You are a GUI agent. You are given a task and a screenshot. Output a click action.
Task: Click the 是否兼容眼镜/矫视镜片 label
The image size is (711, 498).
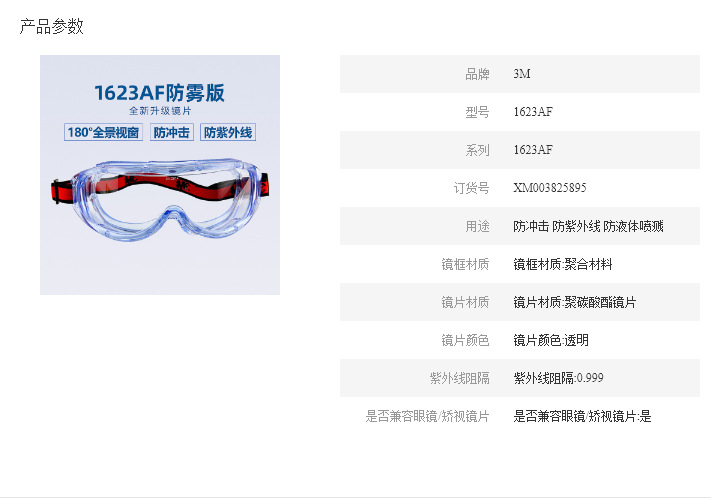coord(427,416)
